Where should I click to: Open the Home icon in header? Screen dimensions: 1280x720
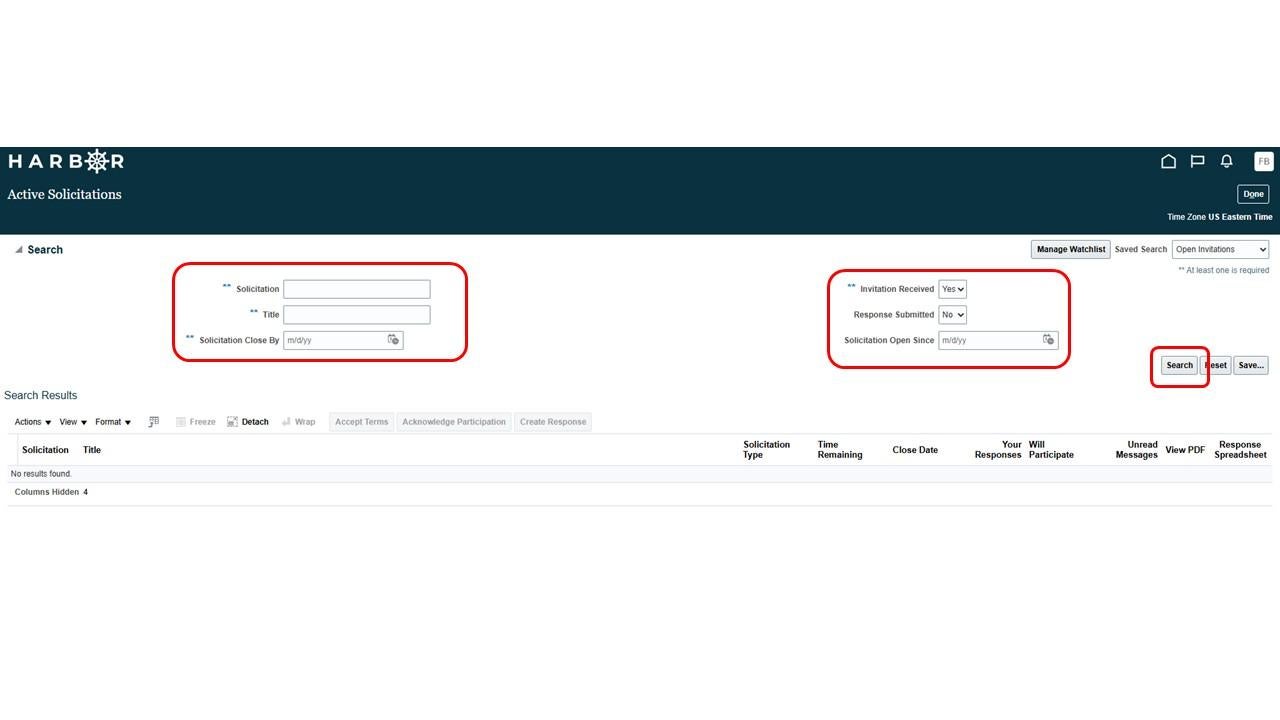[1168, 161]
